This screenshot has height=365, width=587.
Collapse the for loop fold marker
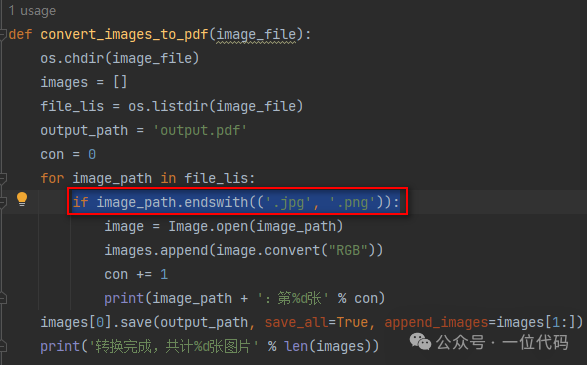click(x=3, y=179)
